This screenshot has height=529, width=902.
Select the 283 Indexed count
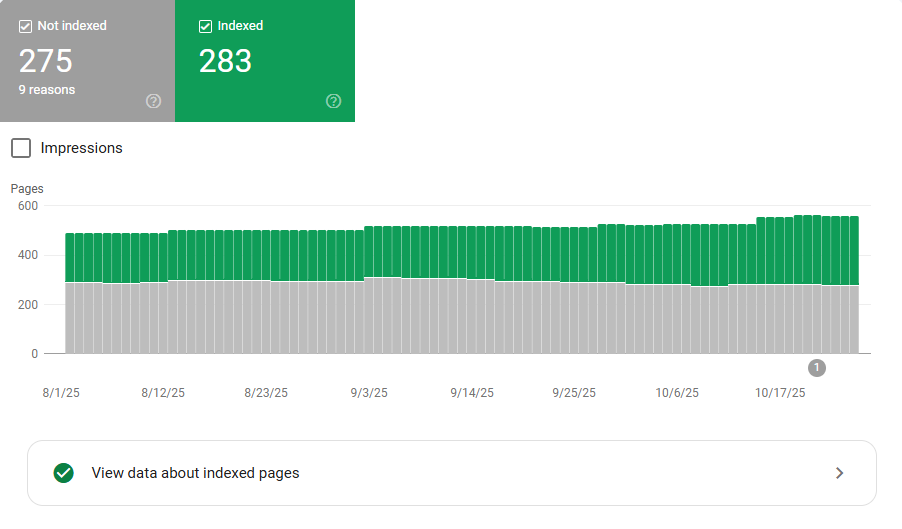[225, 61]
